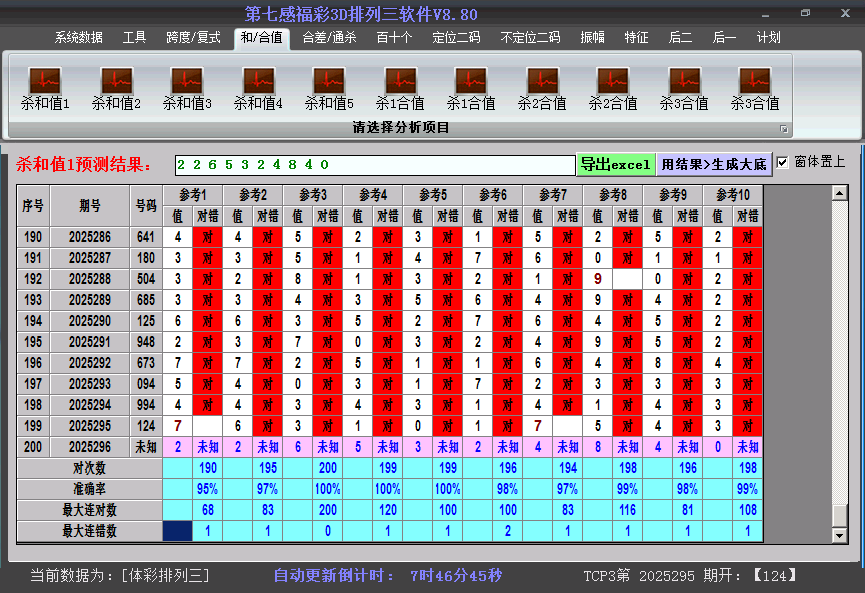Open the 定位二码 tab
The height and width of the screenshot is (593, 865).
[x=459, y=38]
